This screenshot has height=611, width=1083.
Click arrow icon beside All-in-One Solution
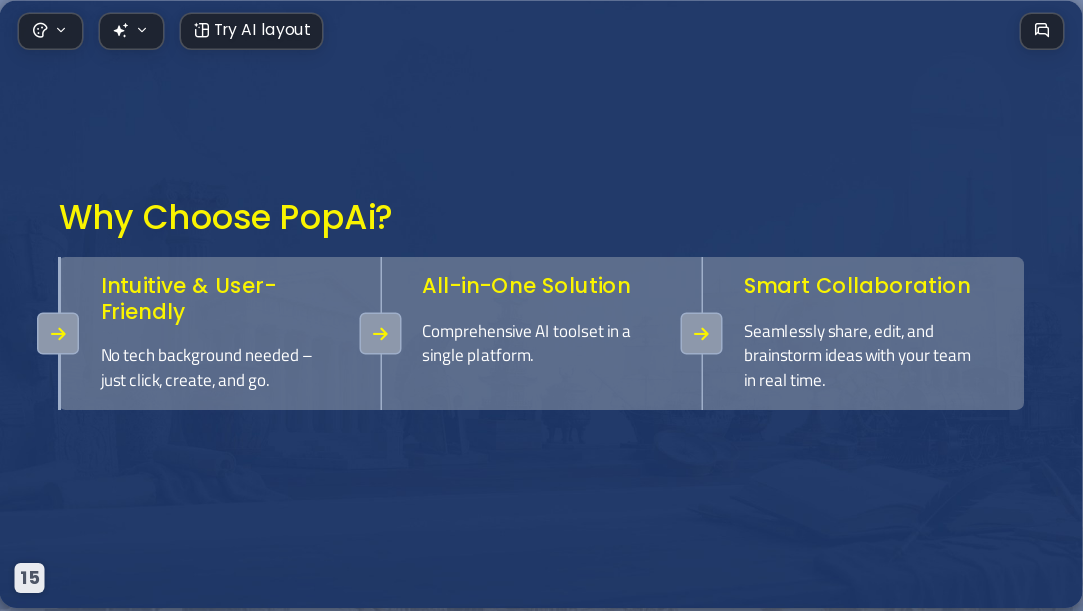[x=380, y=333]
